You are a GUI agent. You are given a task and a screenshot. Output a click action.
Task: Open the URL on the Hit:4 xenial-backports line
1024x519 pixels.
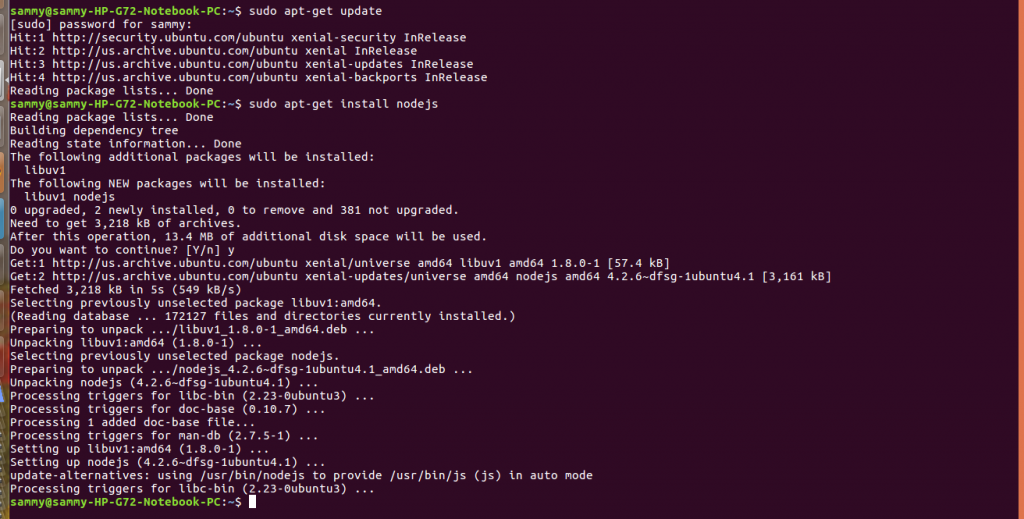click(x=175, y=77)
